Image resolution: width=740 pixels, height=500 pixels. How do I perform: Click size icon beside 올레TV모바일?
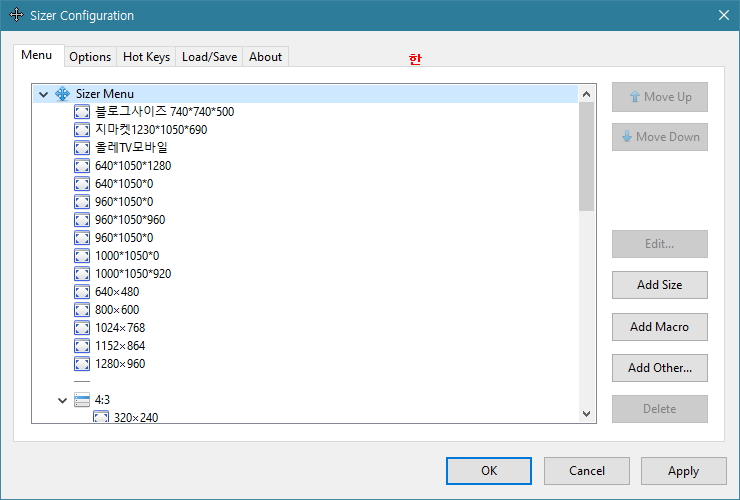tap(82, 148)
